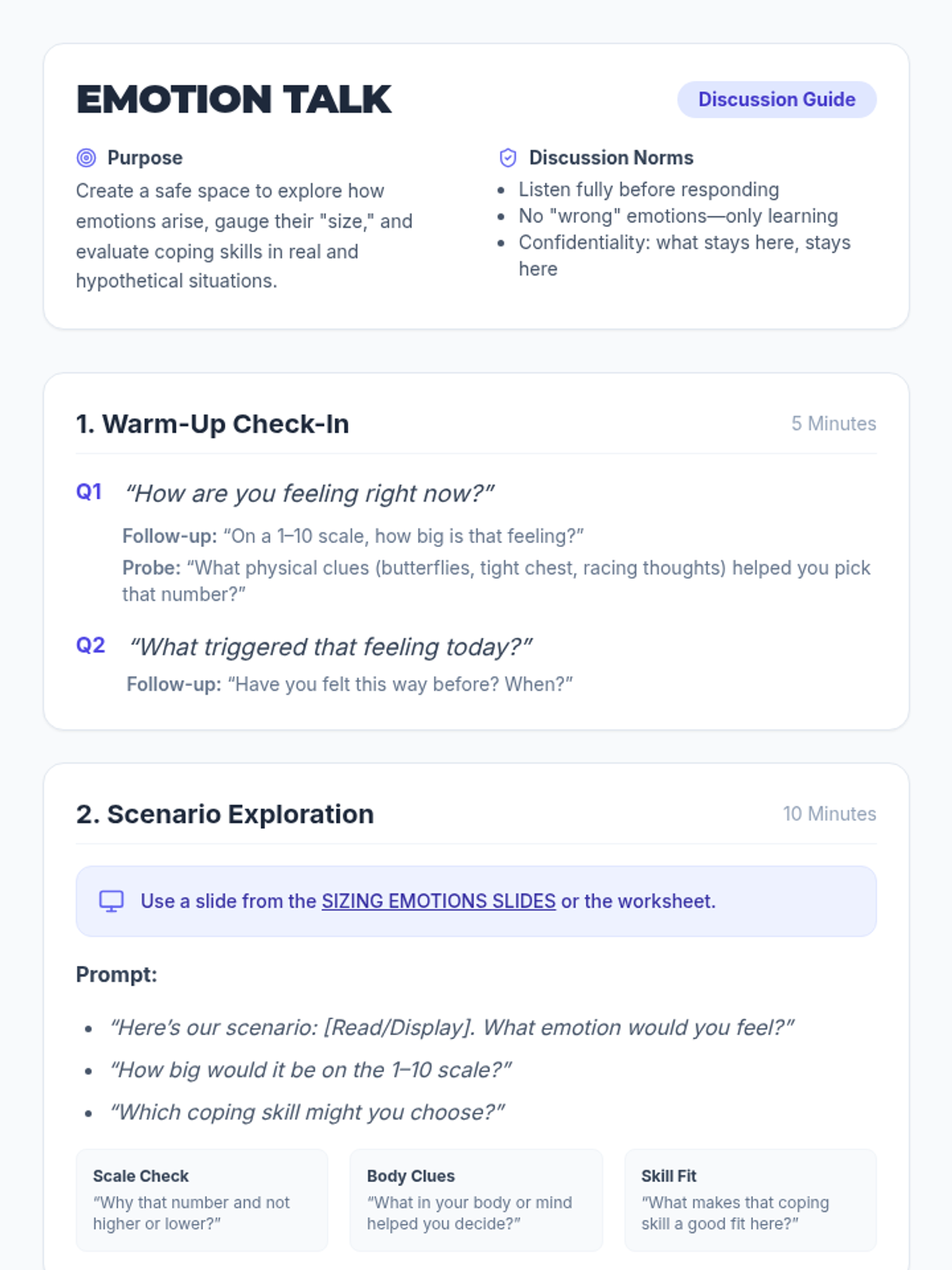Select the Body Clues card
The height and width of the screenshot is (1270, 952).
476,1200
